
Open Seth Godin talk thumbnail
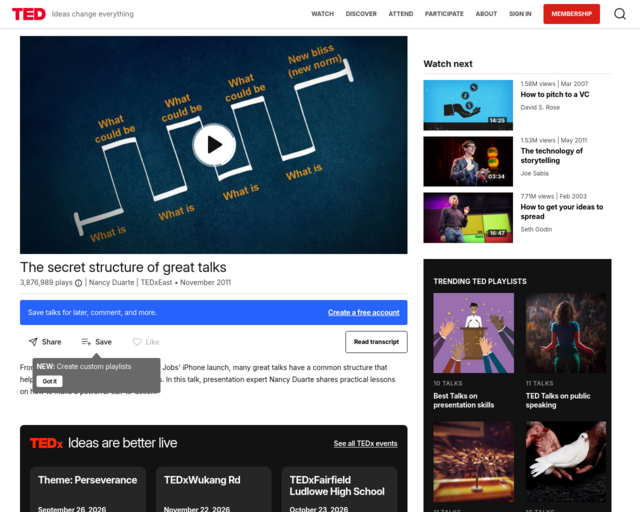[468, 218]
